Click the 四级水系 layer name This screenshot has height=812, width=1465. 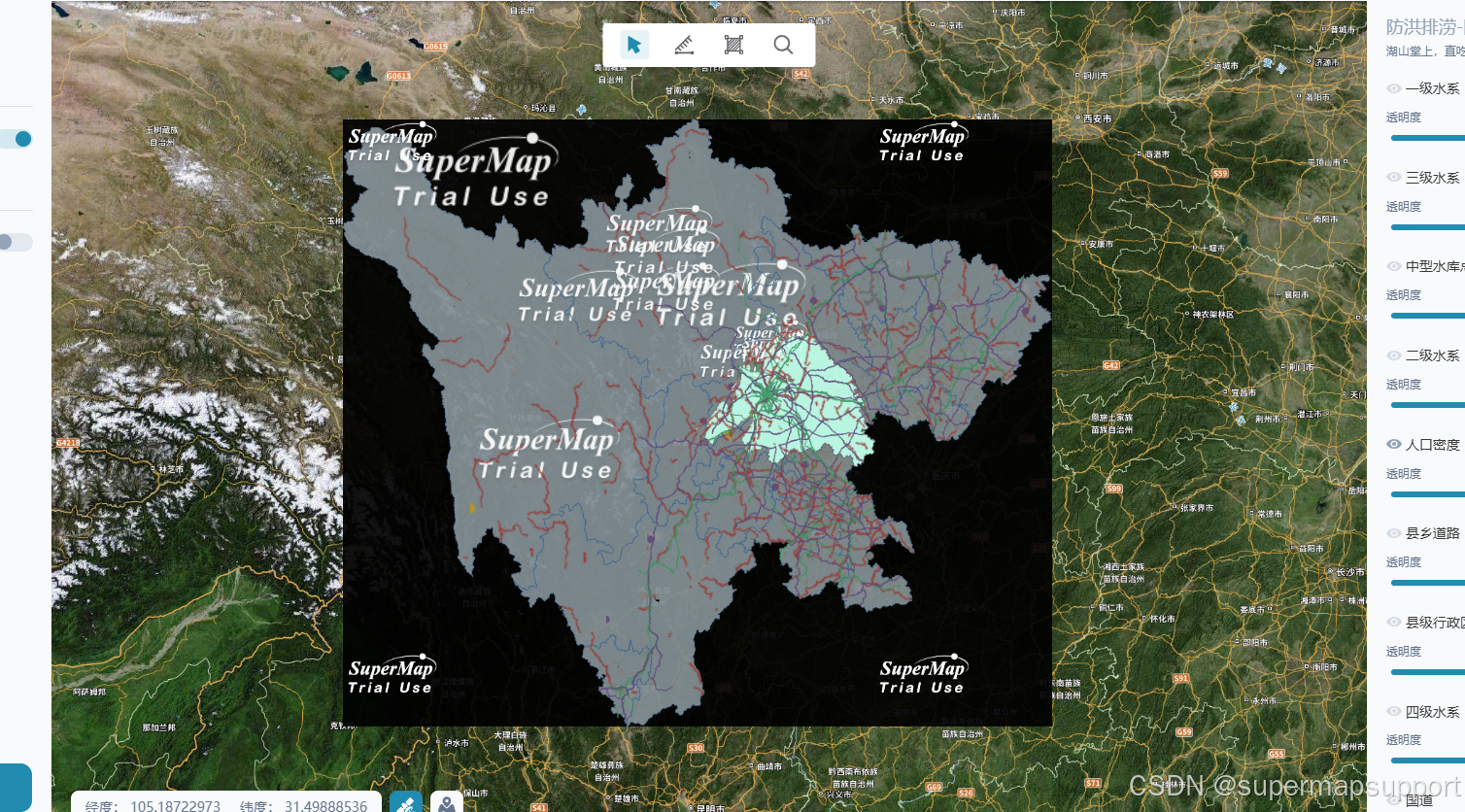(x=1433, y=712)
